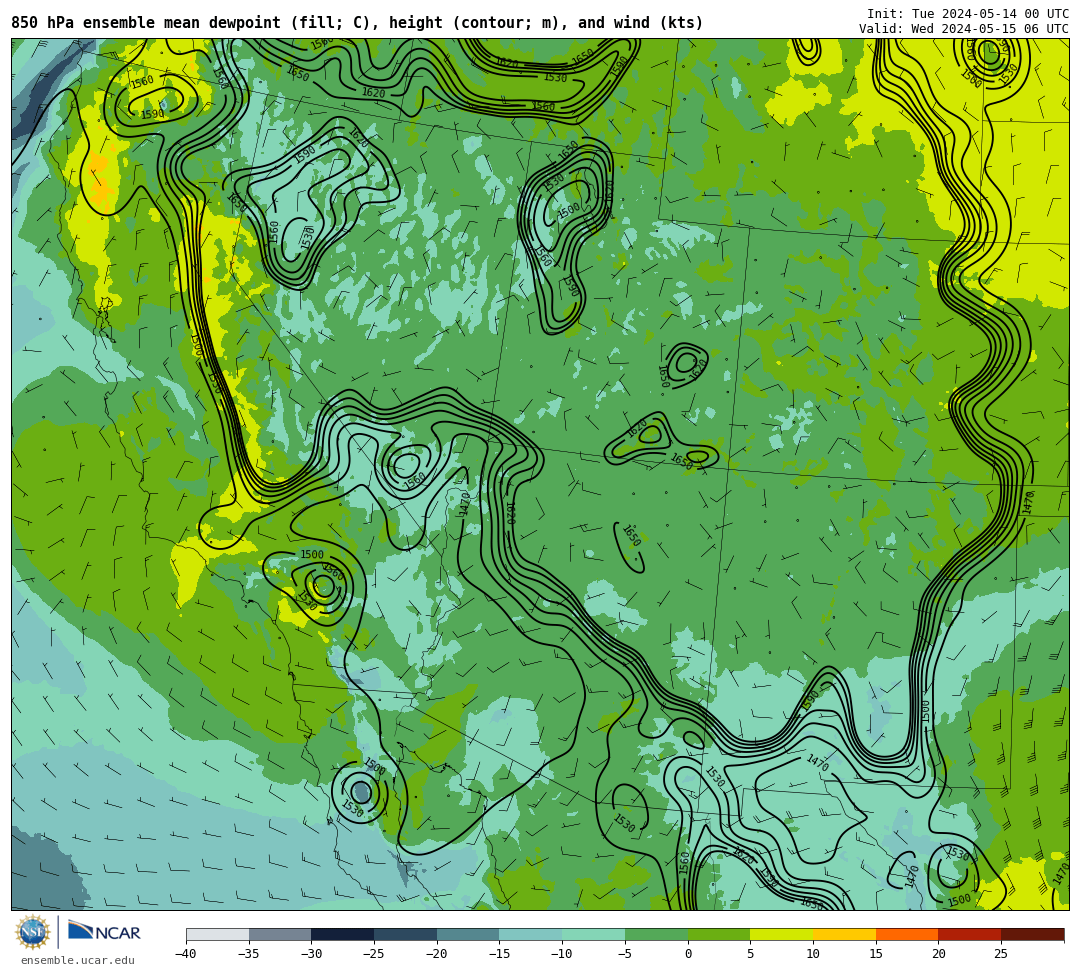Click the yellow-green 5 to 10 colorbar swatch
This screenshot has height=973, width=1080.
[782, 934]
